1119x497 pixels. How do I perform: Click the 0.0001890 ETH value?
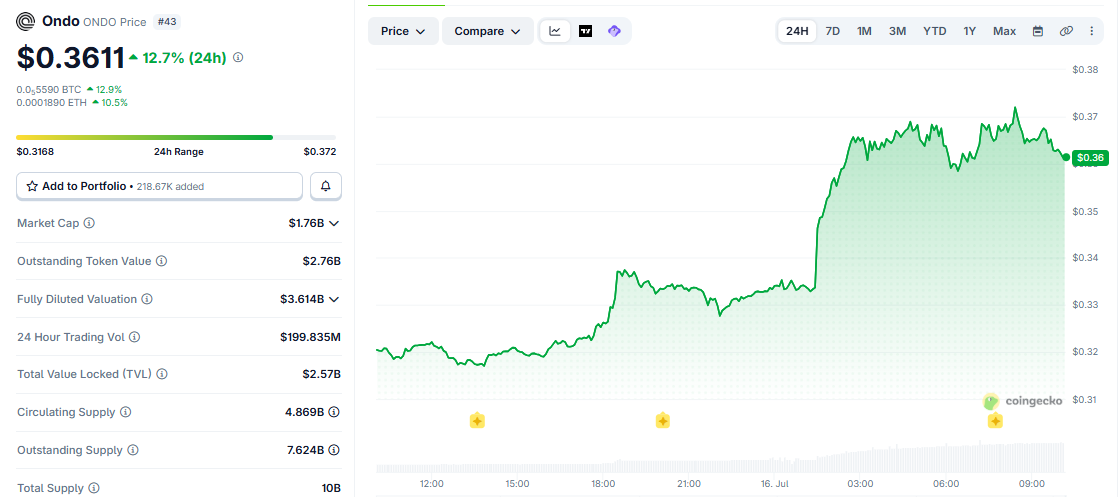click(x=51, y=102)
